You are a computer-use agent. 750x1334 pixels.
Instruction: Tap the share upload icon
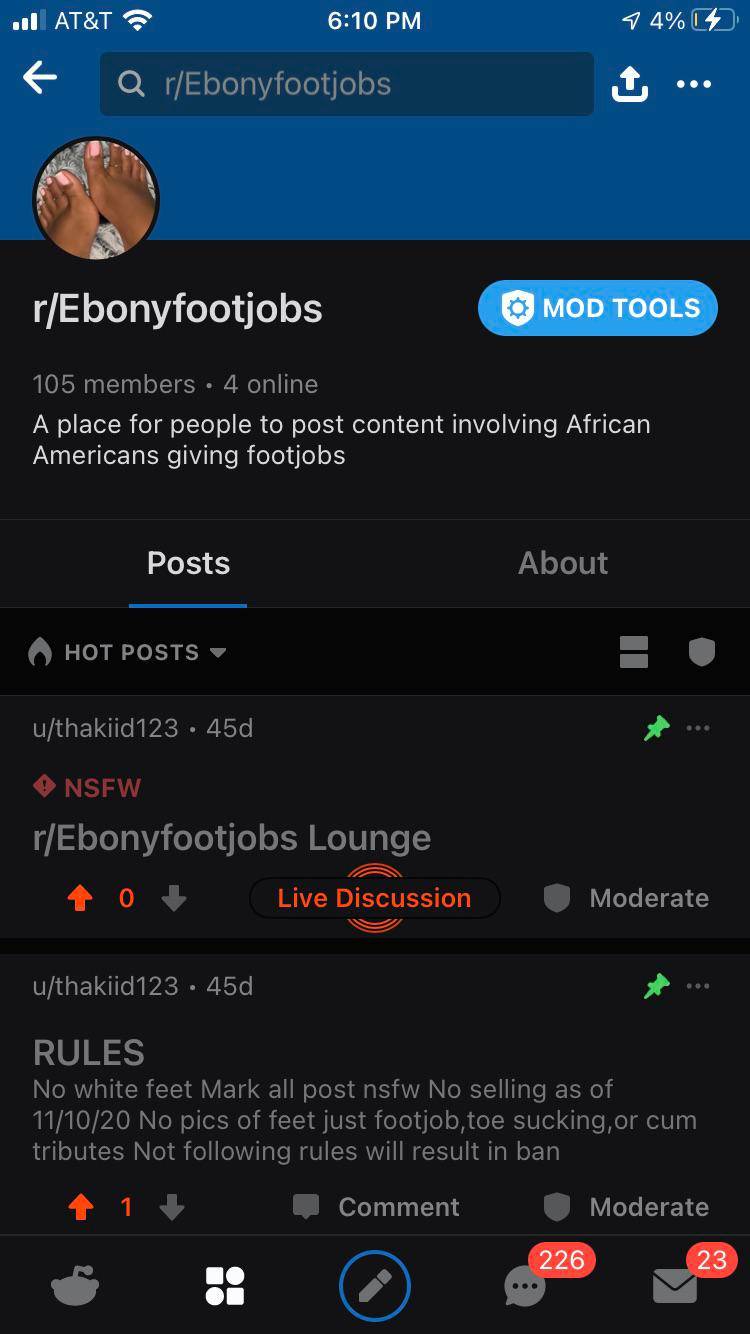[629, 84]
